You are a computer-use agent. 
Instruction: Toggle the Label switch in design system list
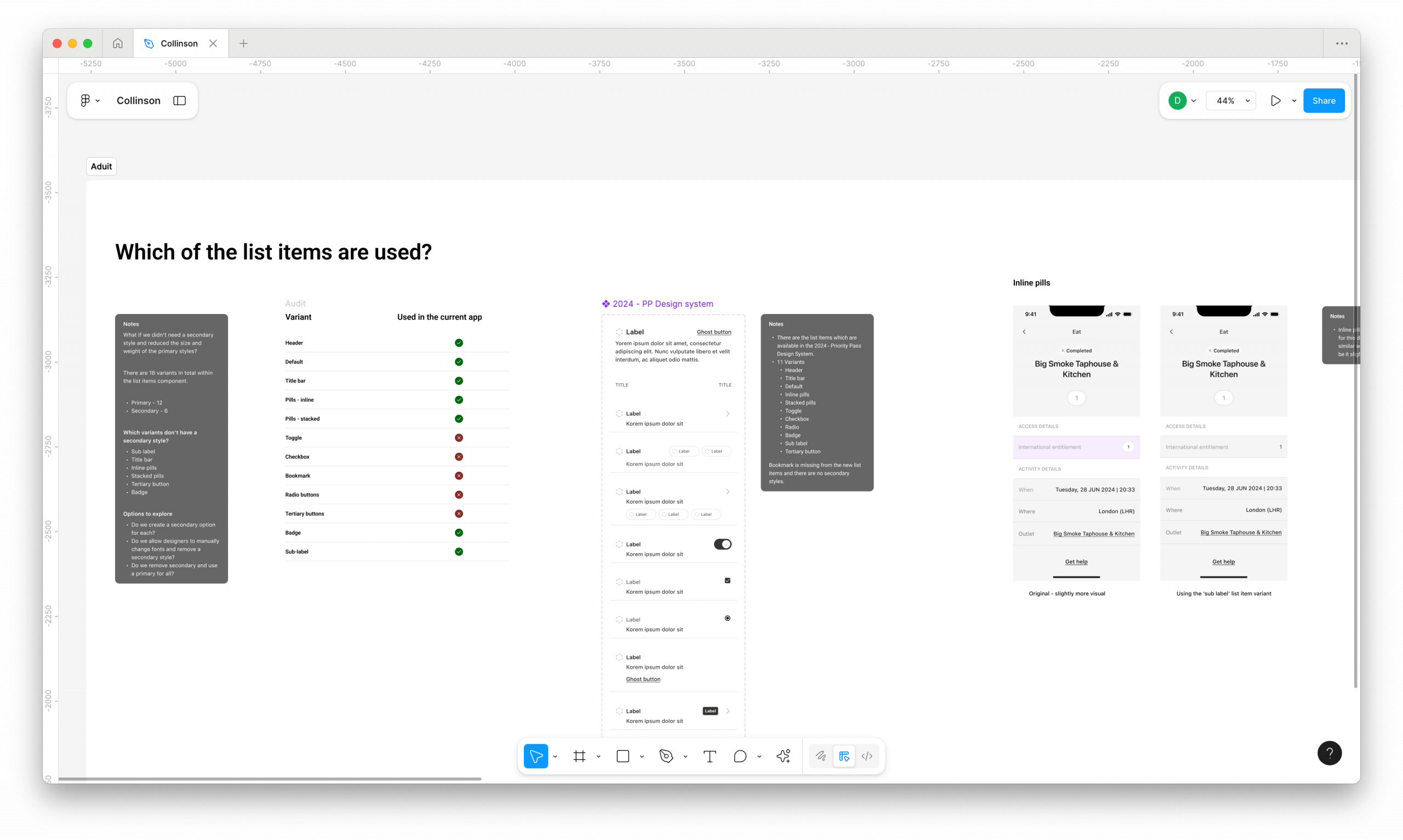pyautogui.click(x=722, y=544)
